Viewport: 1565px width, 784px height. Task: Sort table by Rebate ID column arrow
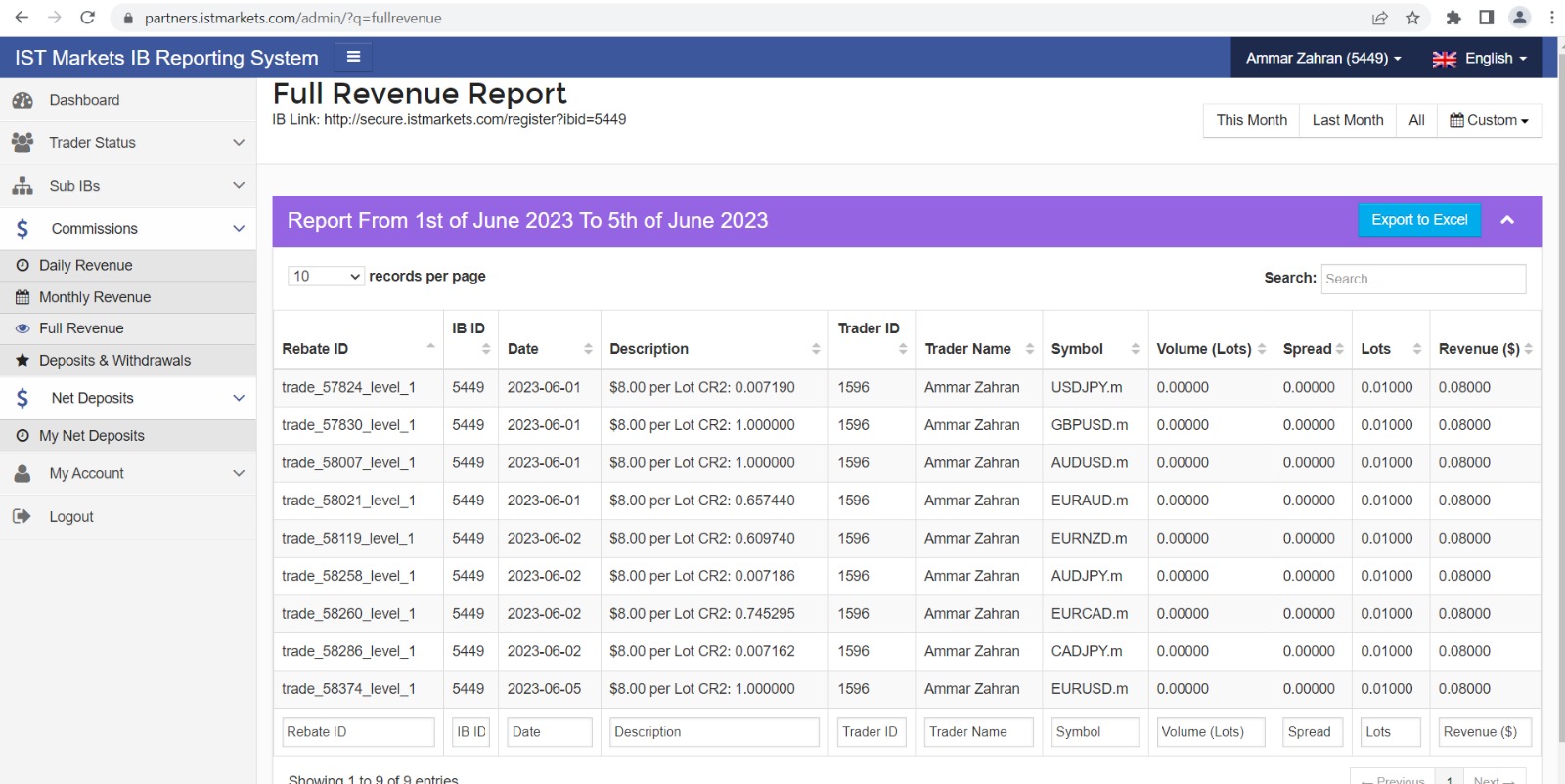coord(430,348)
